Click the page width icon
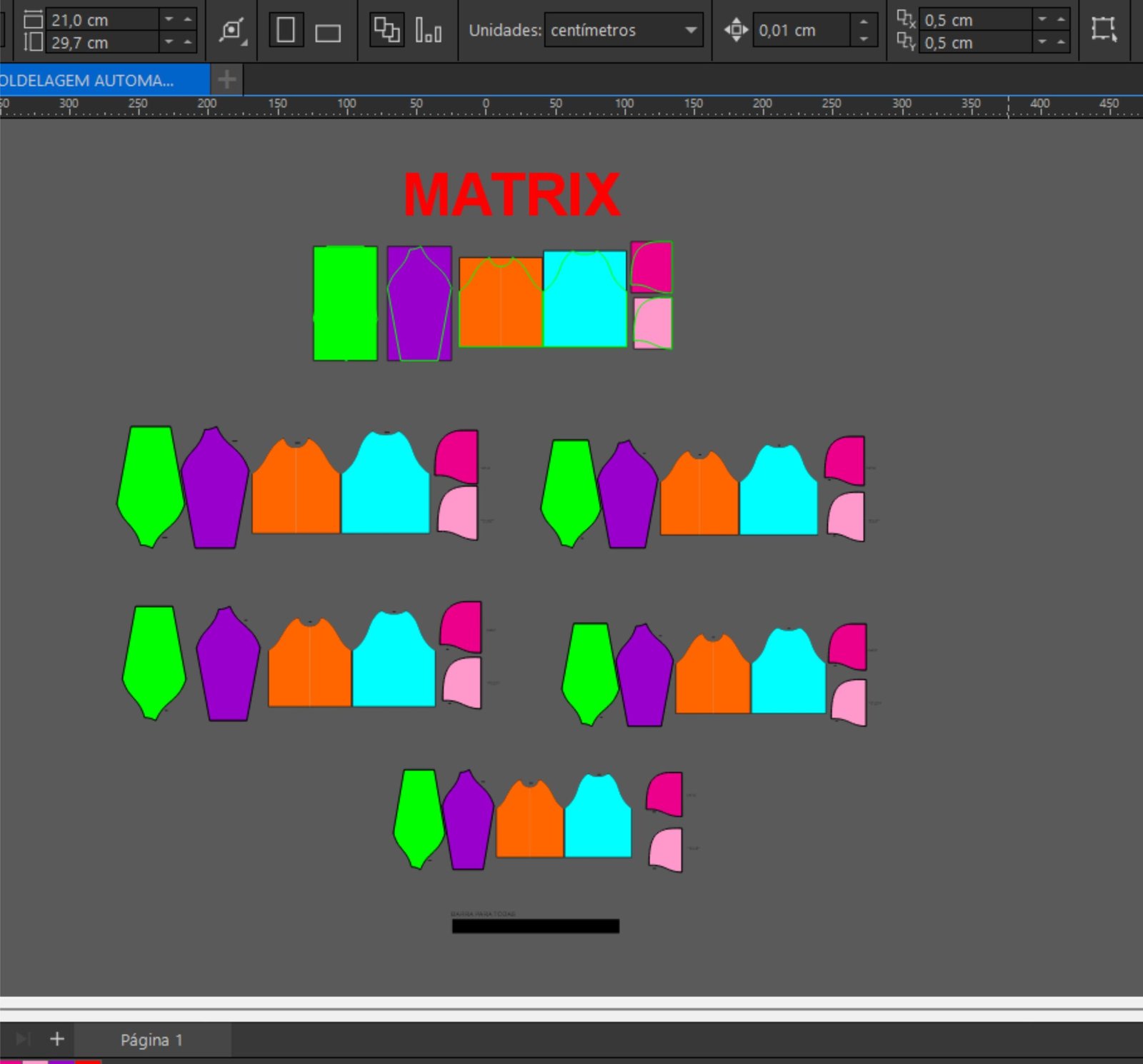Viewport: 1143px width, 1064px height. pyautogui.click(x=33, y=19)
